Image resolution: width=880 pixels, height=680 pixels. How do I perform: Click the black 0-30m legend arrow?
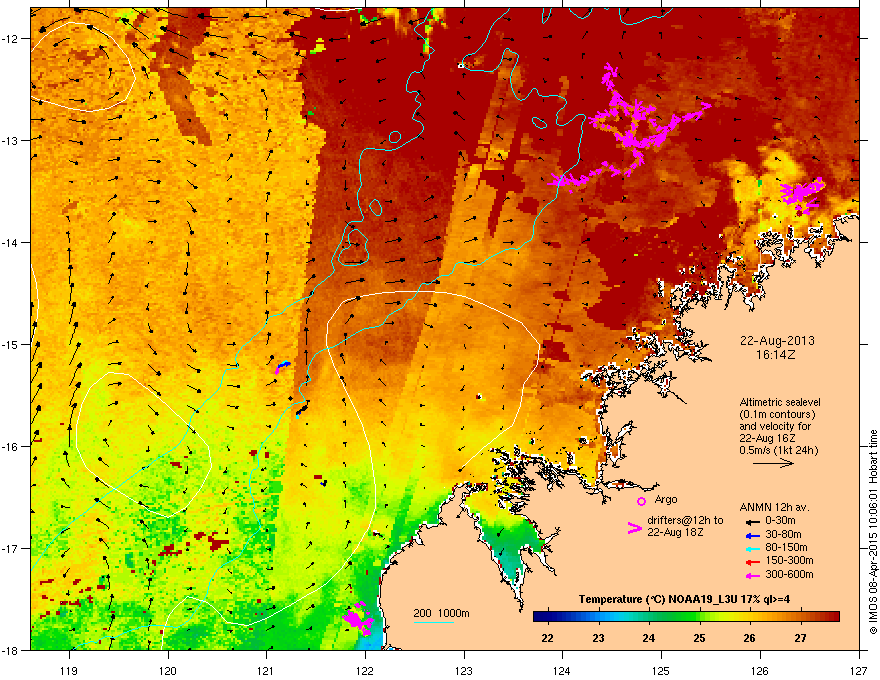(x=752, y=521)
